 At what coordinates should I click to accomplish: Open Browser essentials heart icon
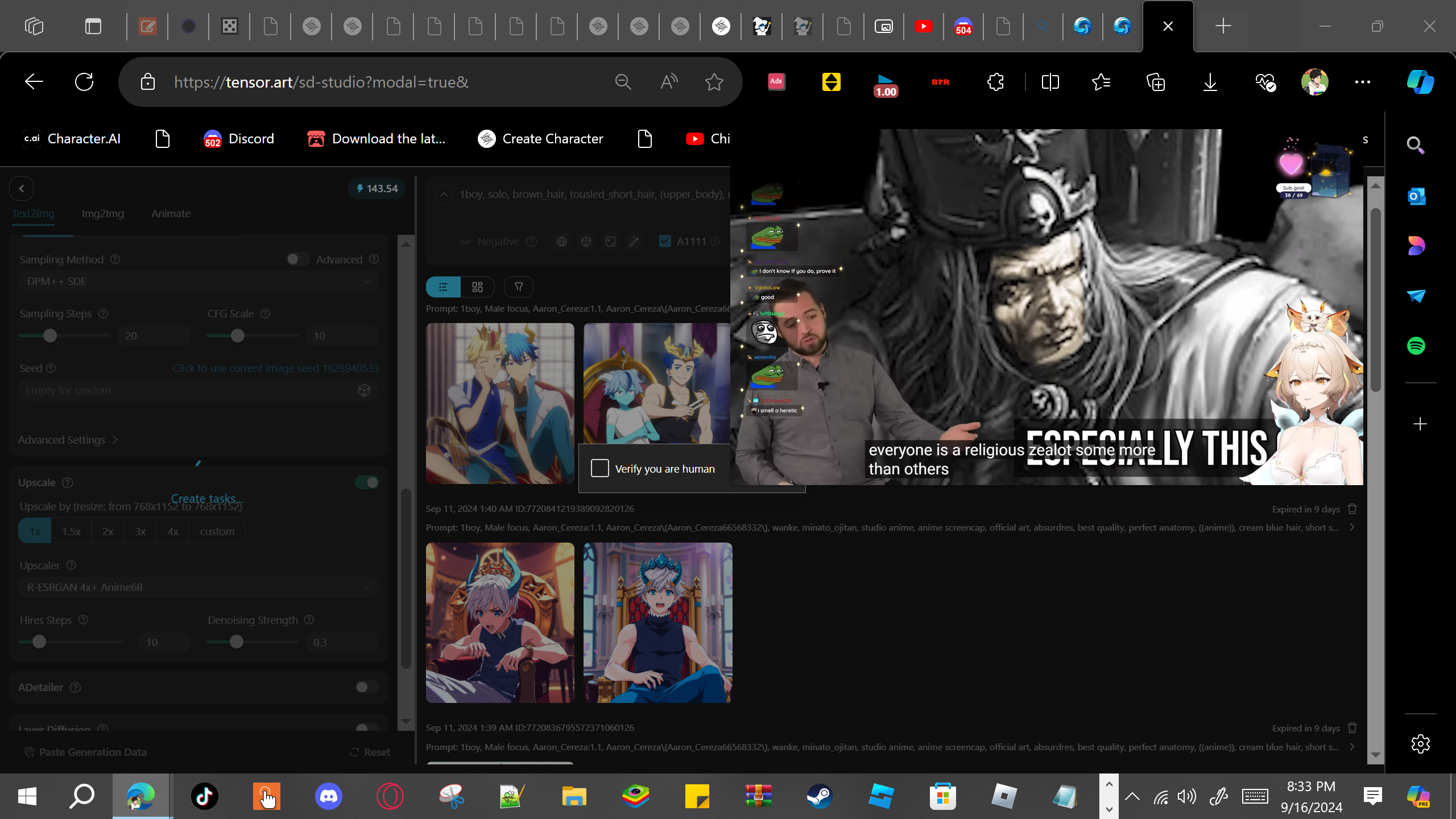pyautogui.click(x=1265, y=82)
